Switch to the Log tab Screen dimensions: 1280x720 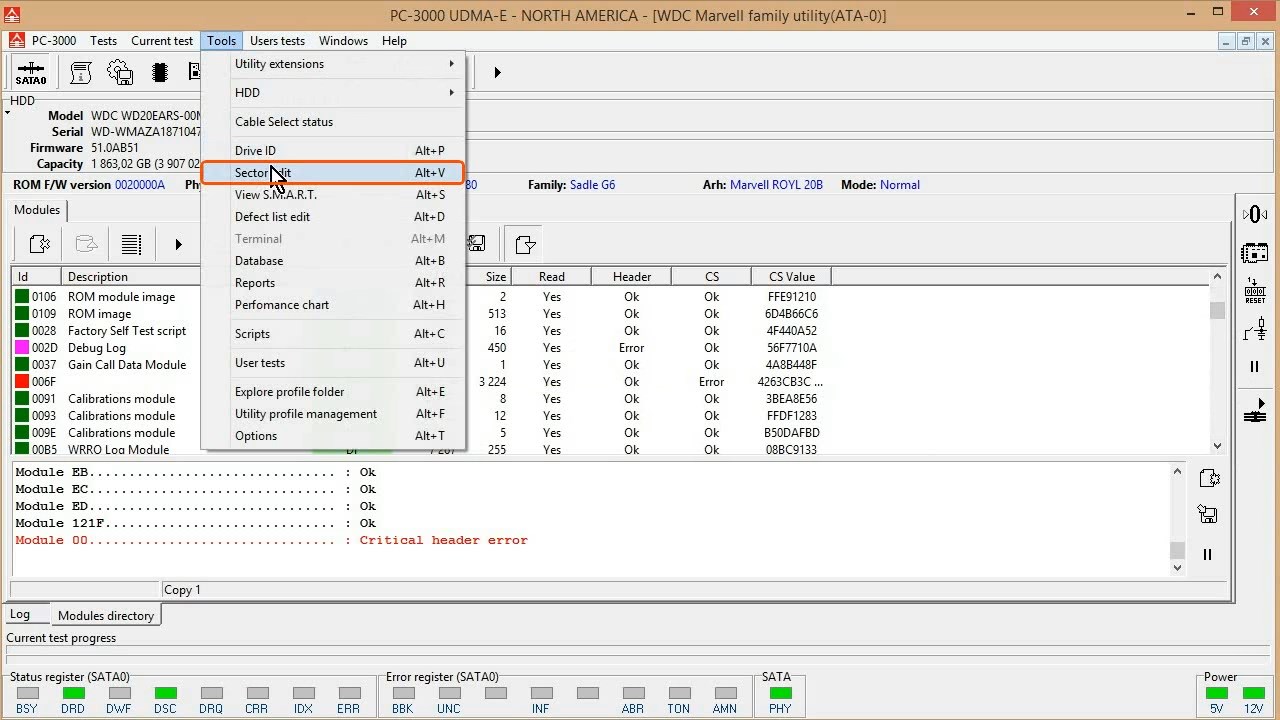(20, 615)
